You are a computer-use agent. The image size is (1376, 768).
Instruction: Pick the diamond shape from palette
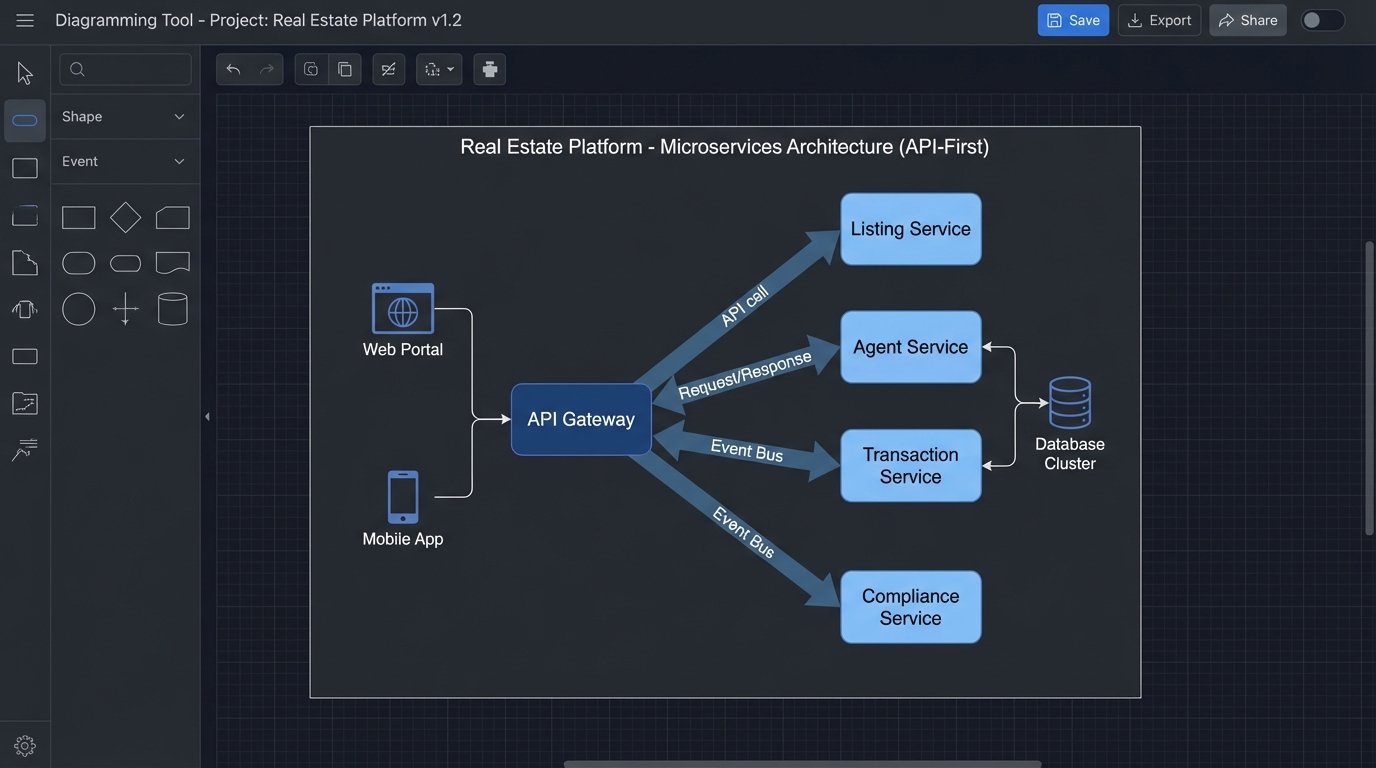click(125, 217)
